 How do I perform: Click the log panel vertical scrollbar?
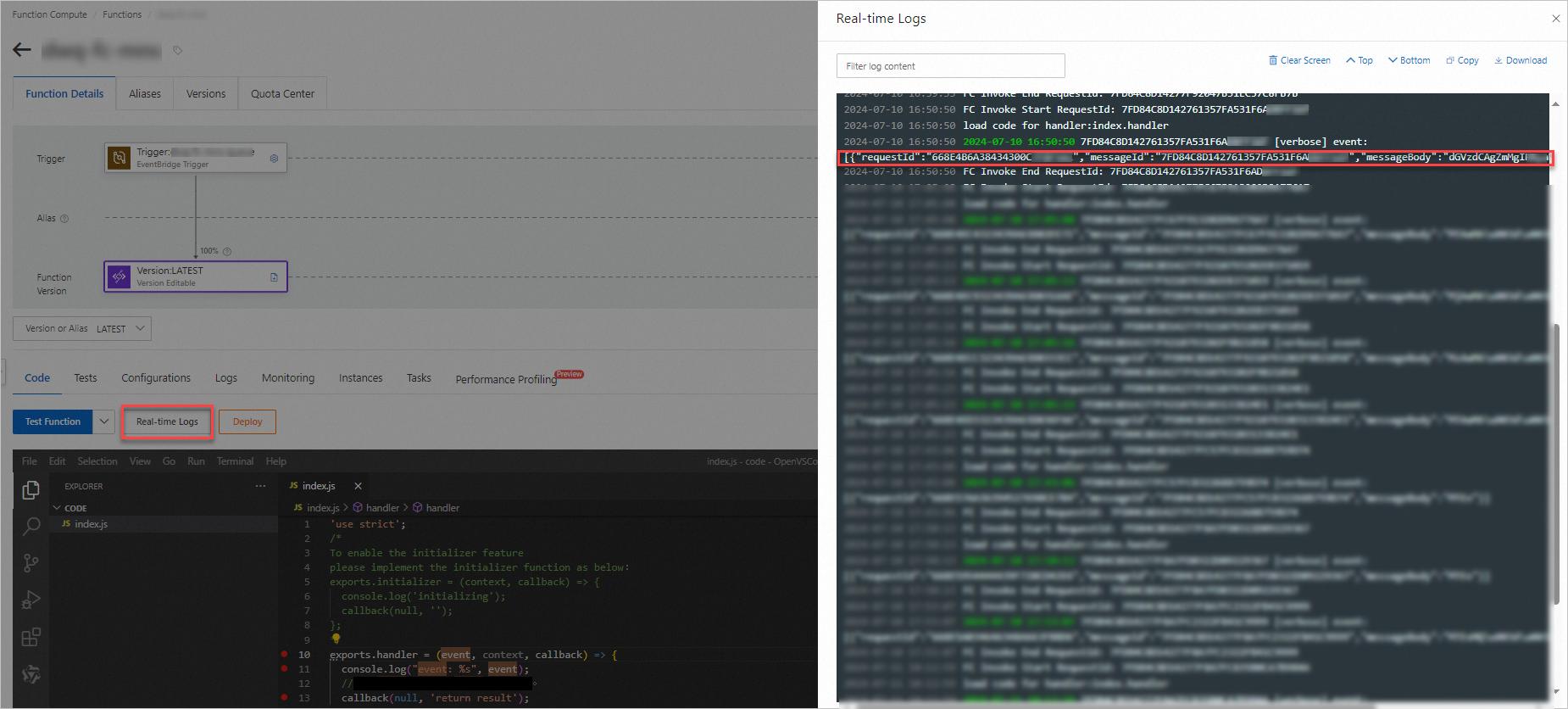(x=1555, y=462)
